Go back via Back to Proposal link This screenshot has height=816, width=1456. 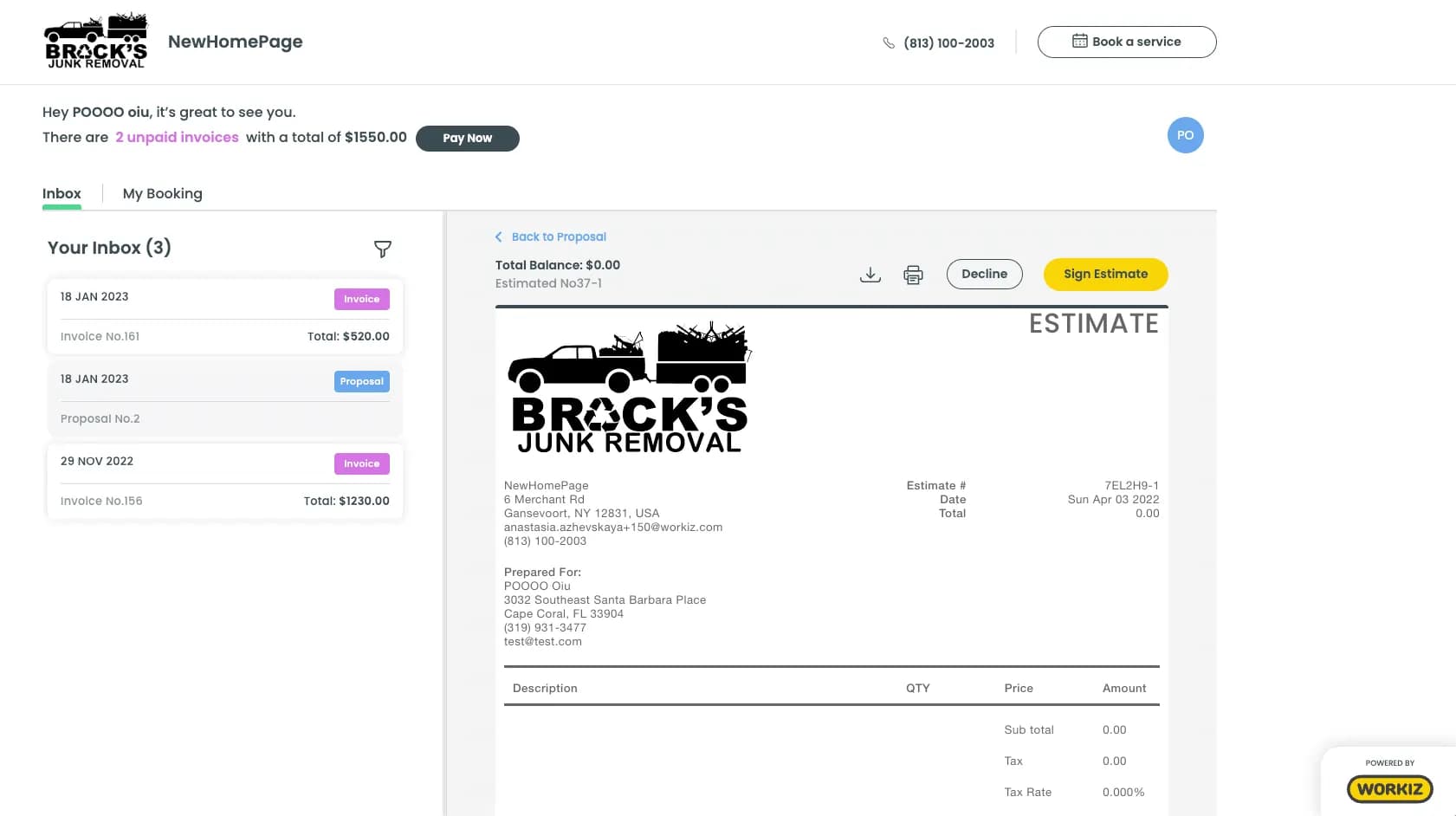(551, 236)
